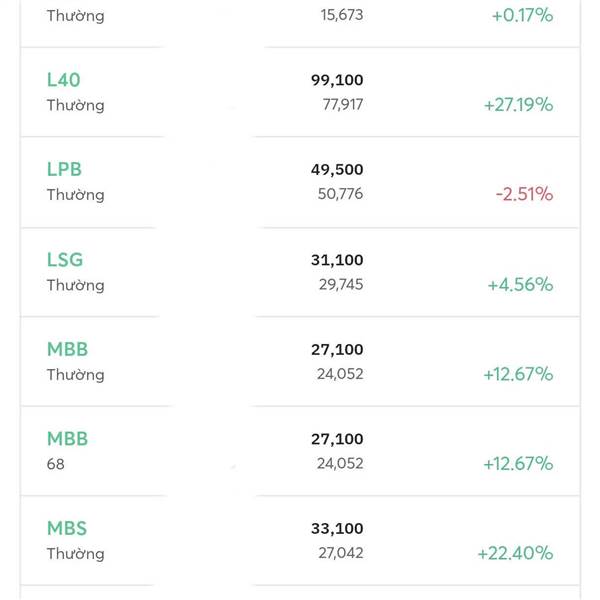Viewport: 600px width, 600px height.
Task: Select the MBS +22.40% profit value
Action: coord(515,553)
